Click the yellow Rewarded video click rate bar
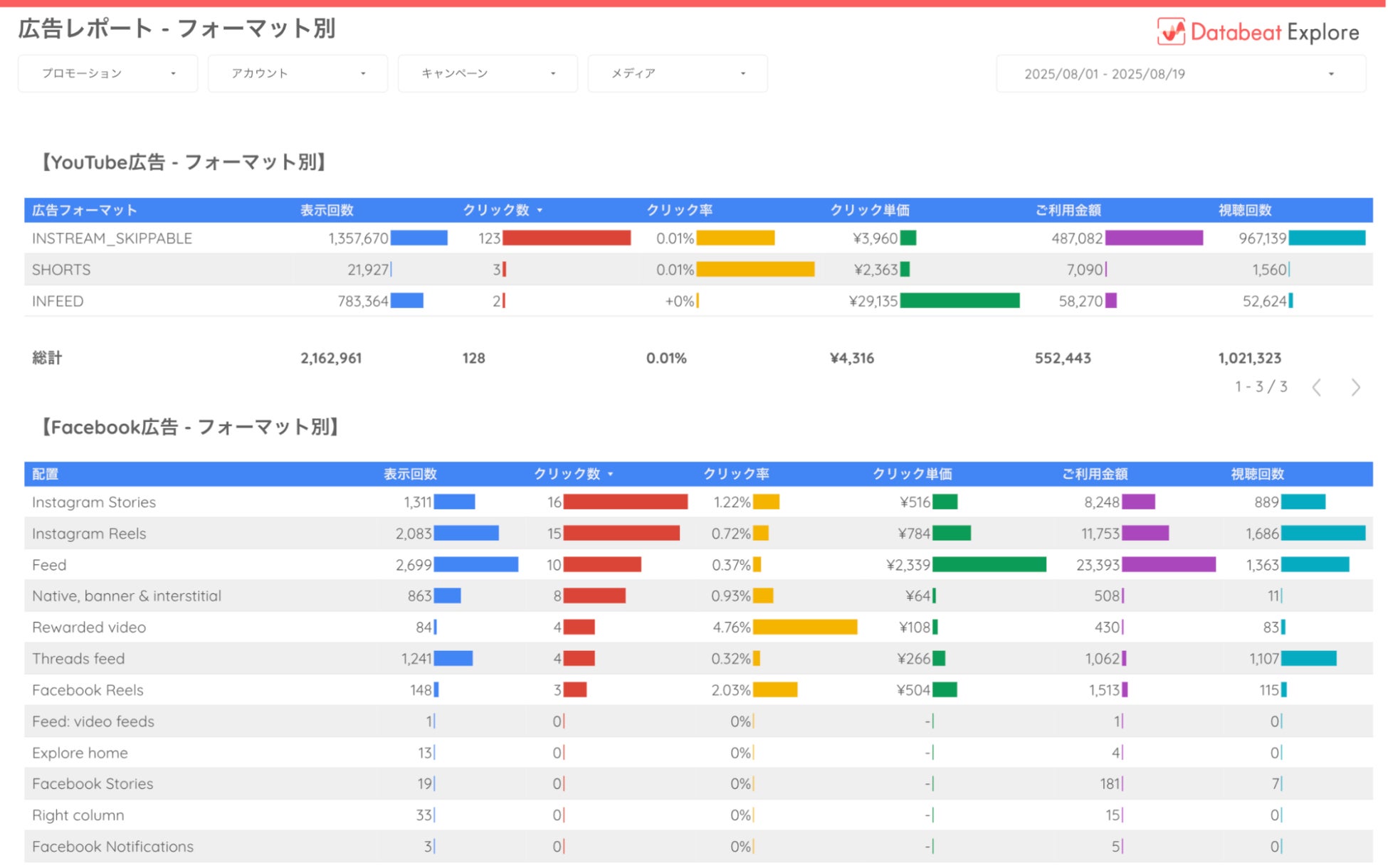The image size is (1388, 868). (x=805, y=628)
